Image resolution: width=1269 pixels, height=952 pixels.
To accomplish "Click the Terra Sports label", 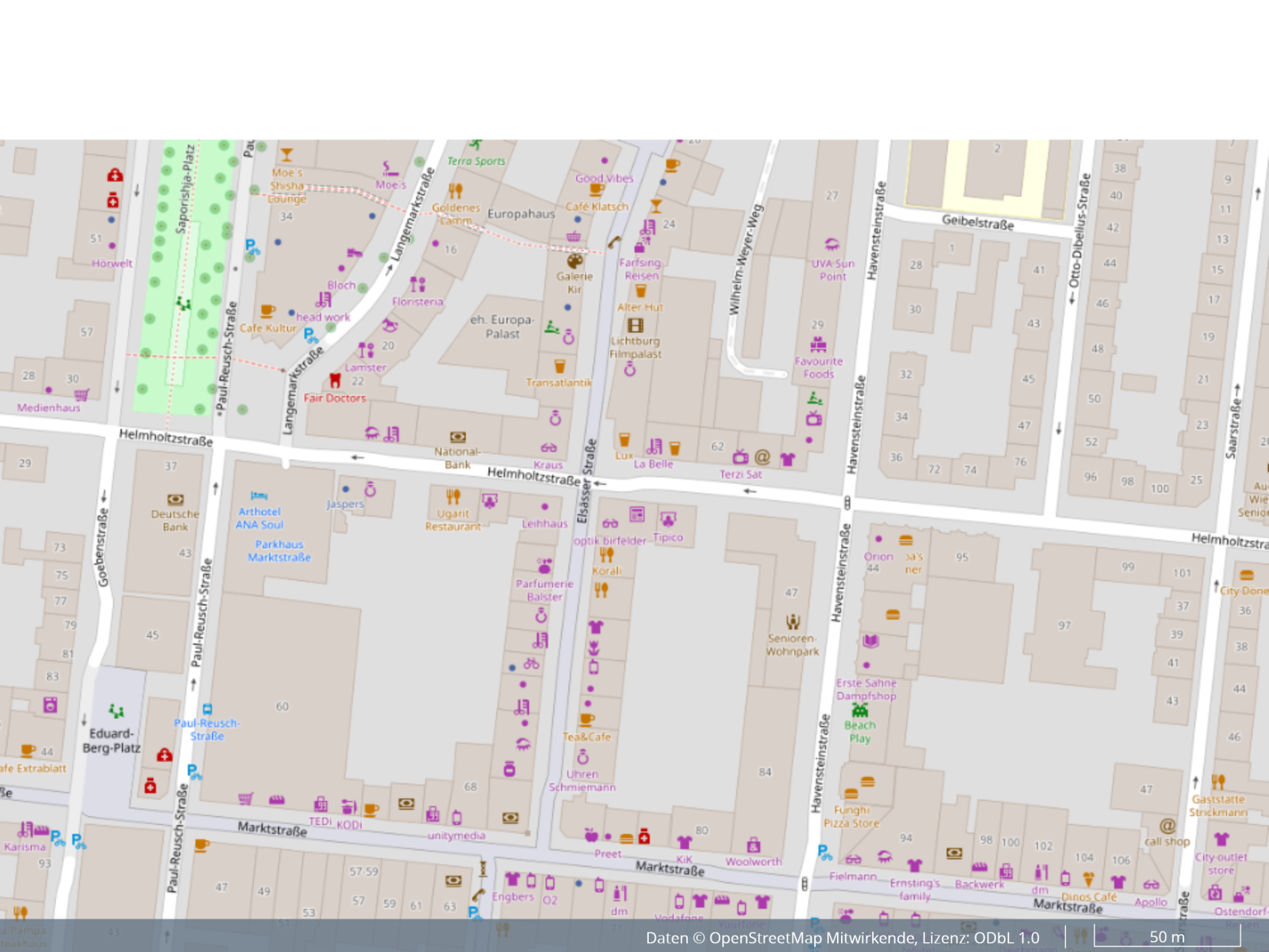I will click(476, 161).
